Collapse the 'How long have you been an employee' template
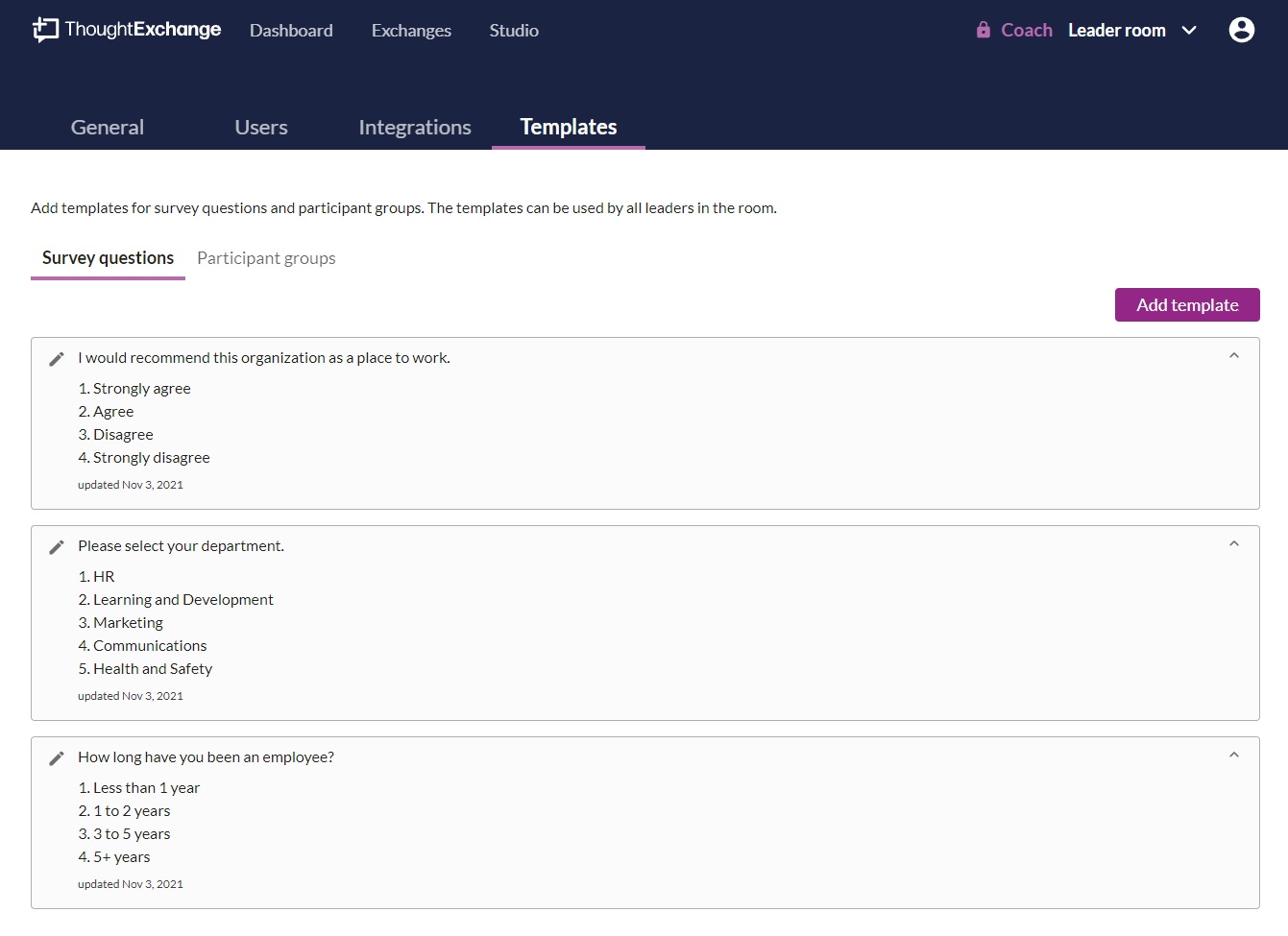Viewport: 1288px width, 936px height. (1234, 756)
